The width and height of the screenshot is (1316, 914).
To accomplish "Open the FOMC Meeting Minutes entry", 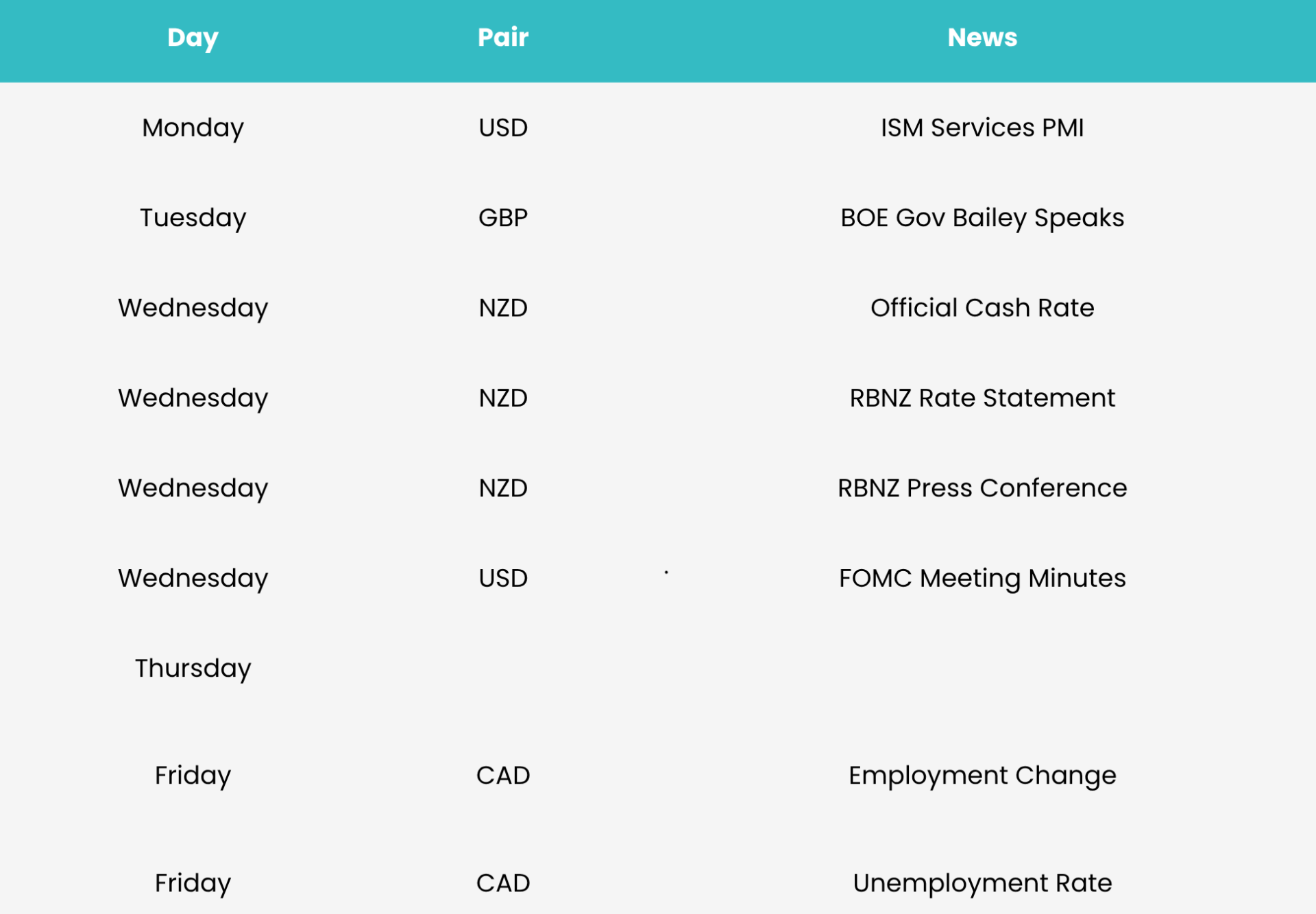I will pyautogui.click(x=982, y=579).
